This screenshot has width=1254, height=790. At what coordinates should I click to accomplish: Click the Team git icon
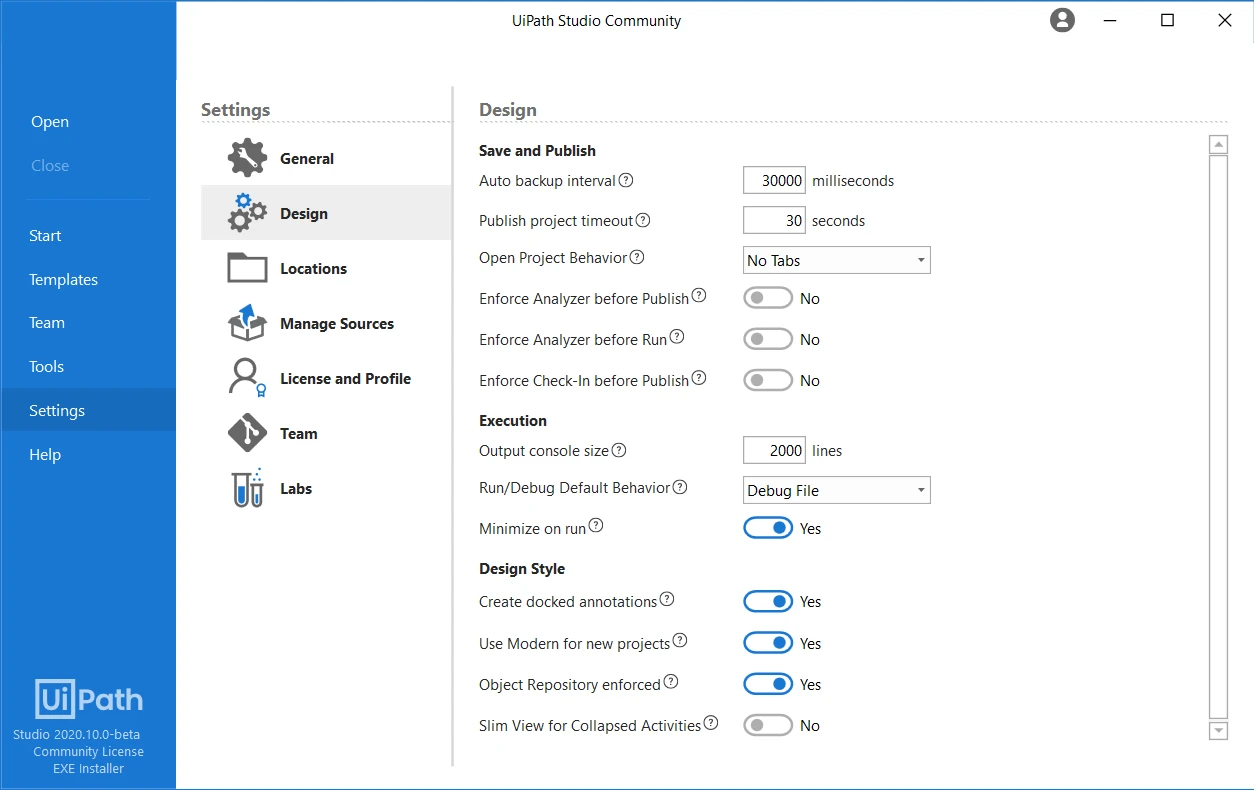pos(247,433)
